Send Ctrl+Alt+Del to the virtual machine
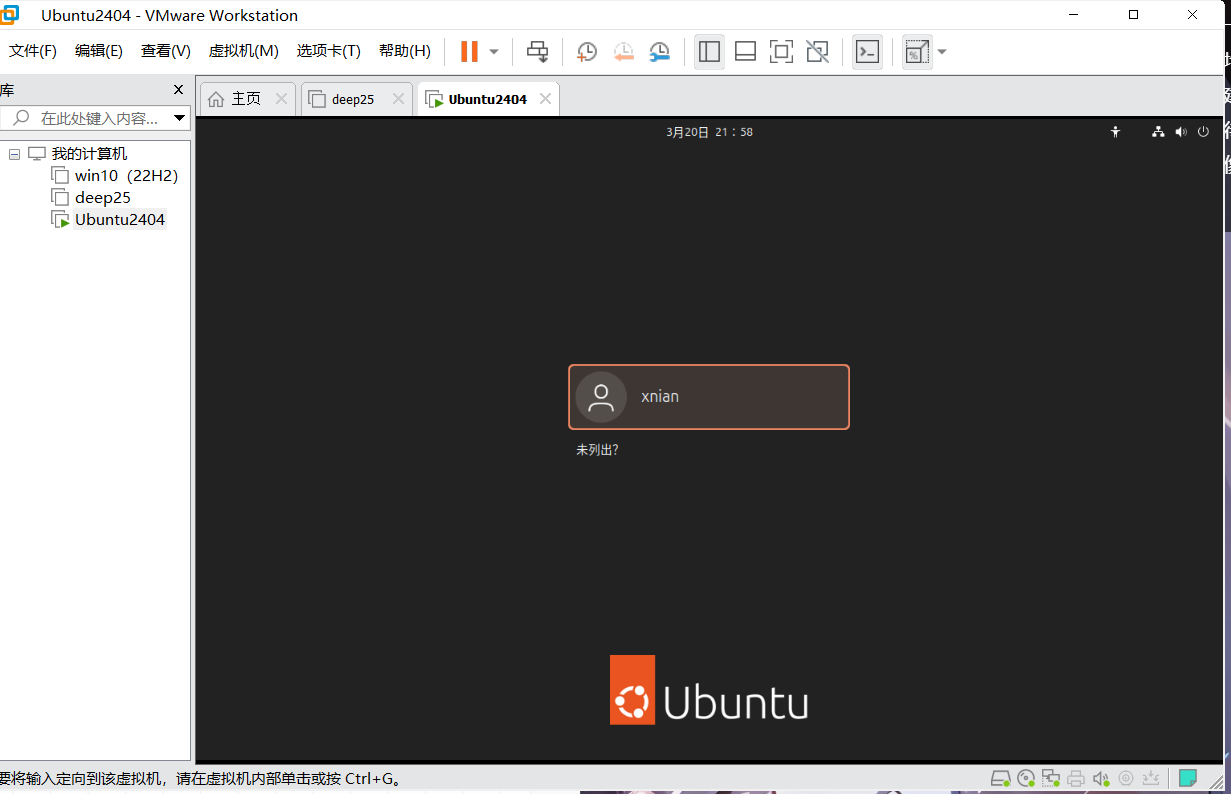 coord(538,51)
